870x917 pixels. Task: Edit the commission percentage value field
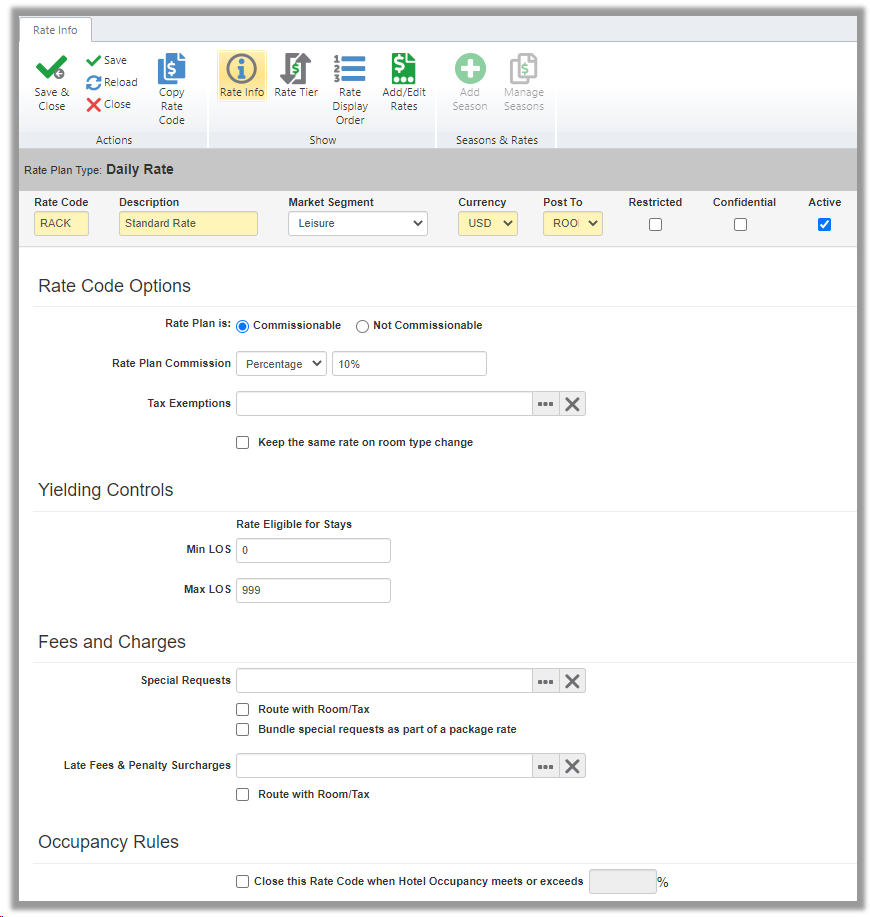coord(409,364)
